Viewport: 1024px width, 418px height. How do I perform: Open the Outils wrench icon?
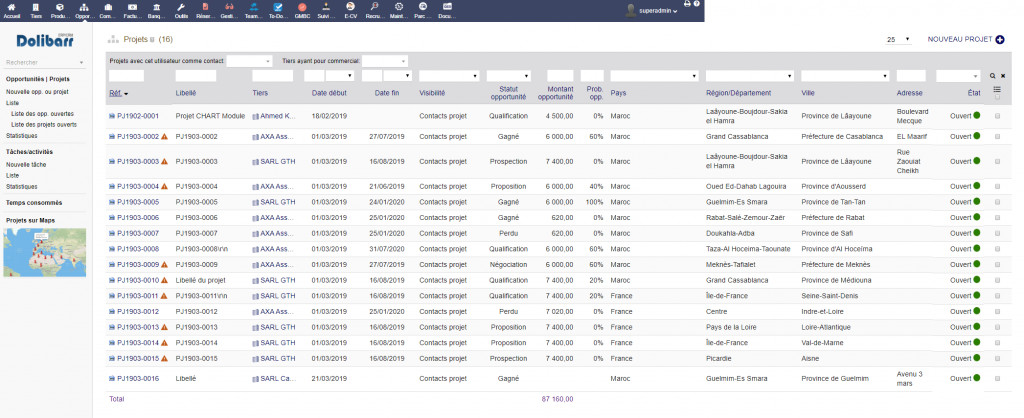tap(180, 10)
